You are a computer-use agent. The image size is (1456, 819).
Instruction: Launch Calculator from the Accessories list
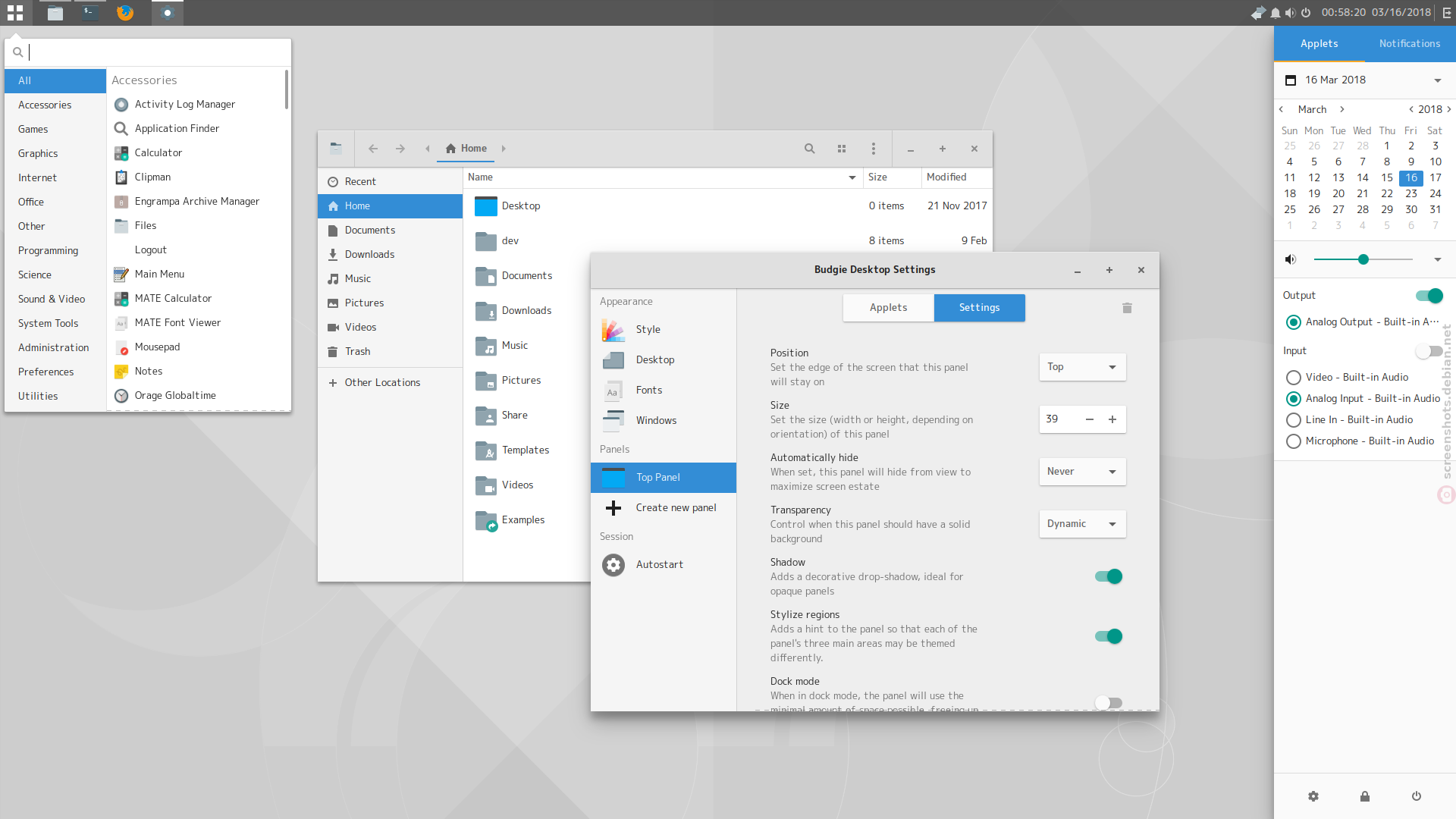point(196,152)
